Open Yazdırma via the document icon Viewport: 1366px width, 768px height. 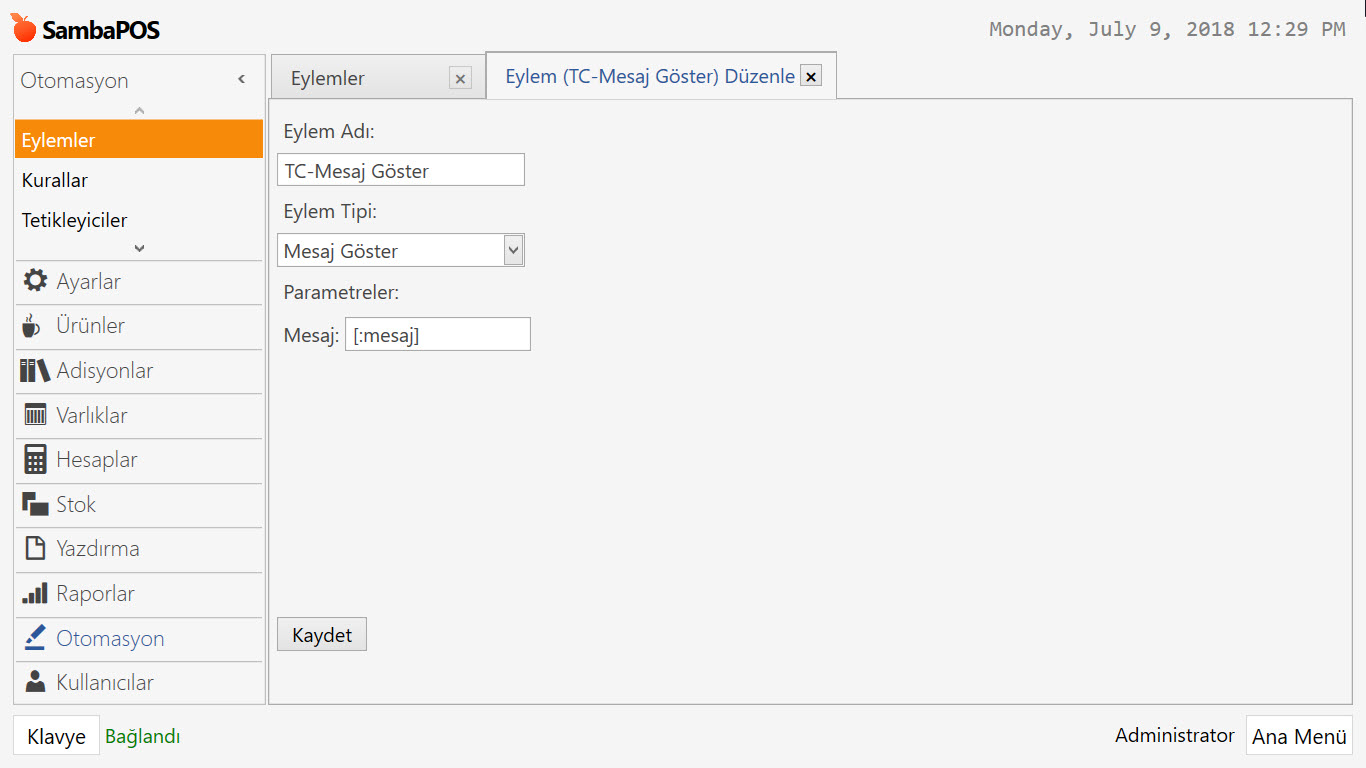(x=35, y=548)
